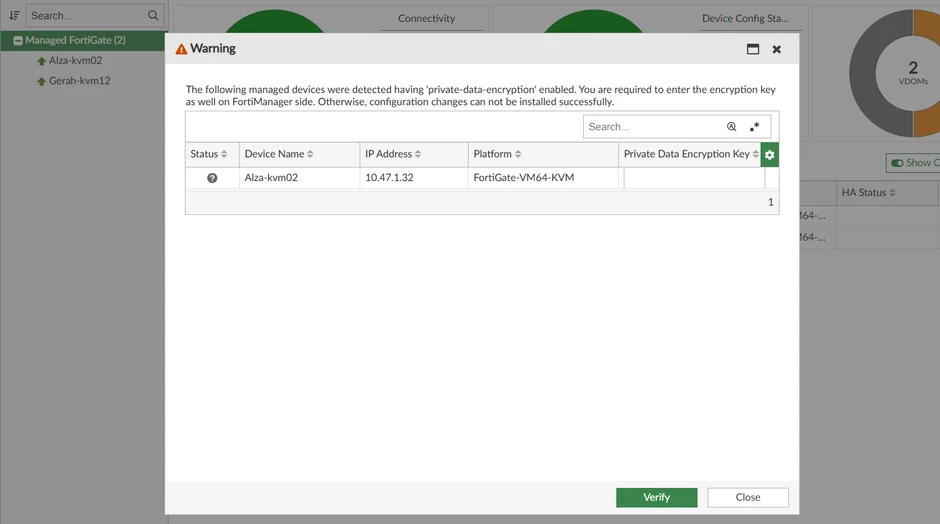Image resolution: width=940 pixels, height=524 pixels.
Task: Sort by Private Data Encryption Key column
Action: [689, 154]
